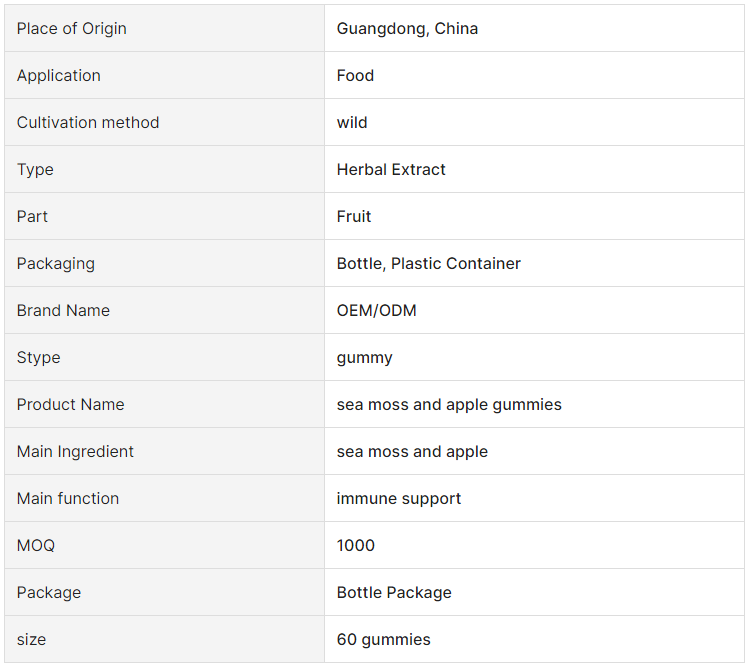Click the 'Application' attribute label
Screen dimensions: 750x669
59,76
